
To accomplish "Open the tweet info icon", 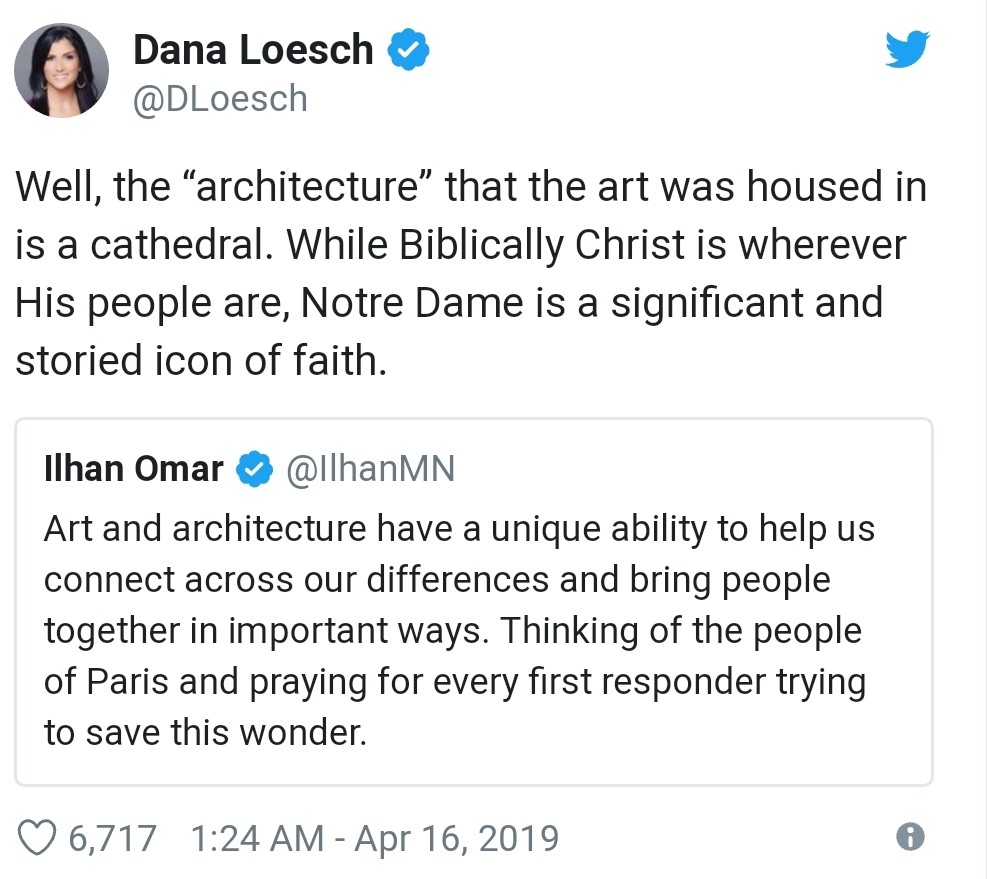I will [x=910, y=837].
